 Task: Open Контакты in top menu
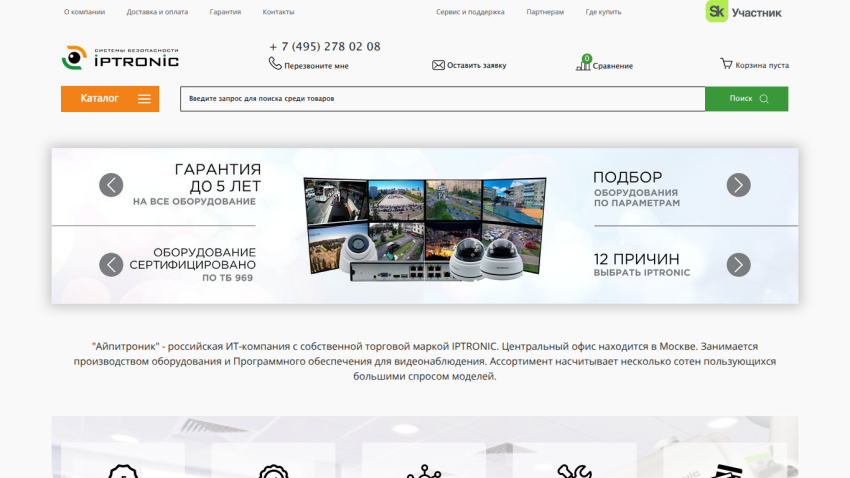point(279,12)
